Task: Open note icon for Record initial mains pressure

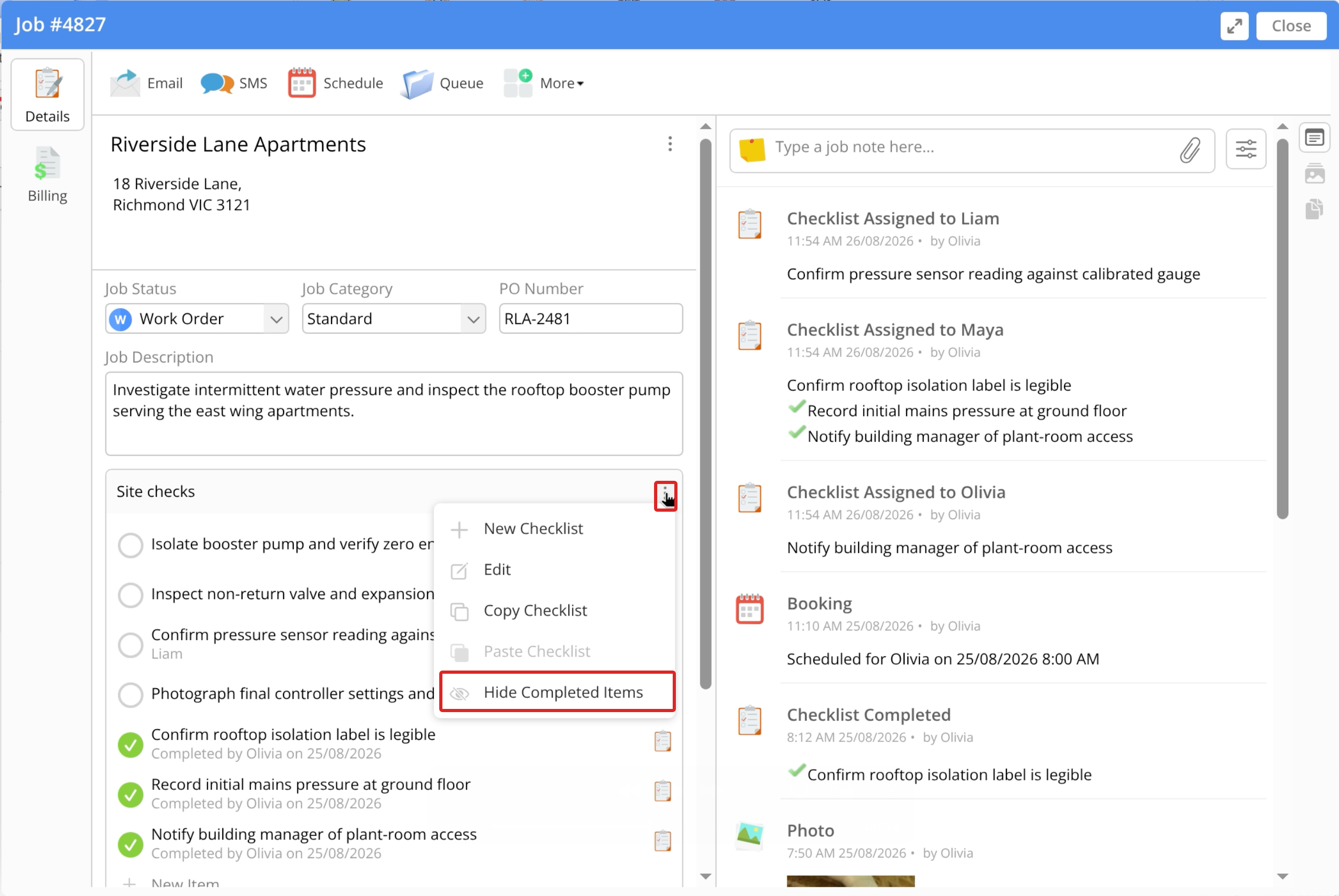Action: pos(663,791)
